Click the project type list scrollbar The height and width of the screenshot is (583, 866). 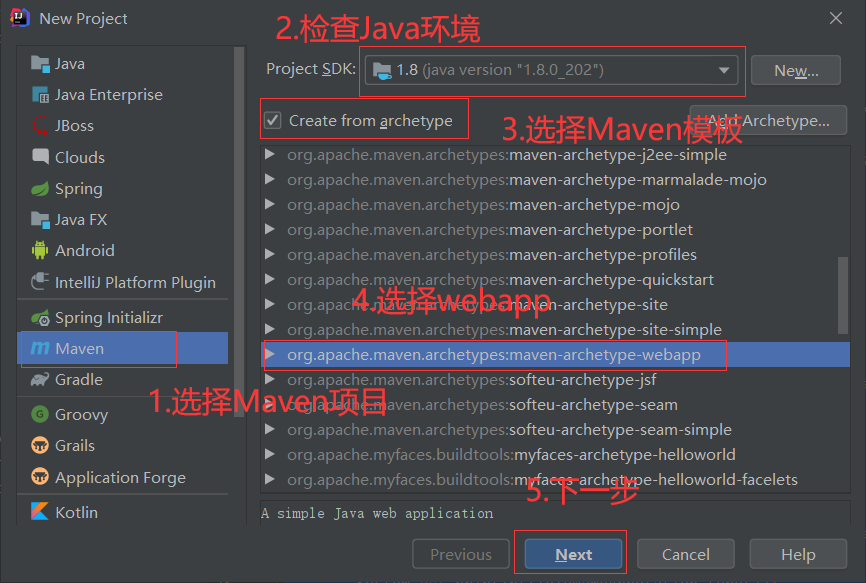click(x=239, y=232)
